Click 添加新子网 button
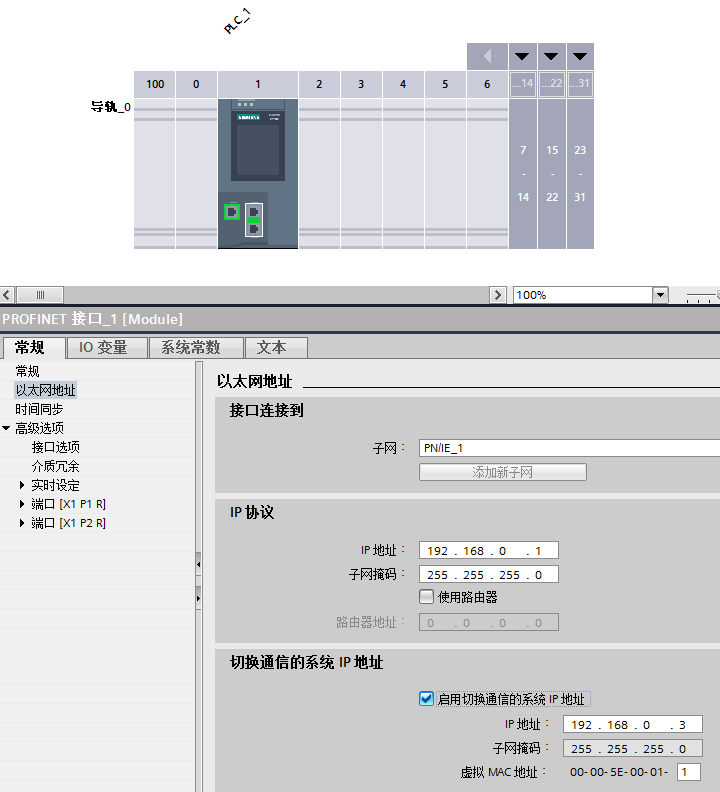This screenshot has width=720, height=792. coord(503,472)
